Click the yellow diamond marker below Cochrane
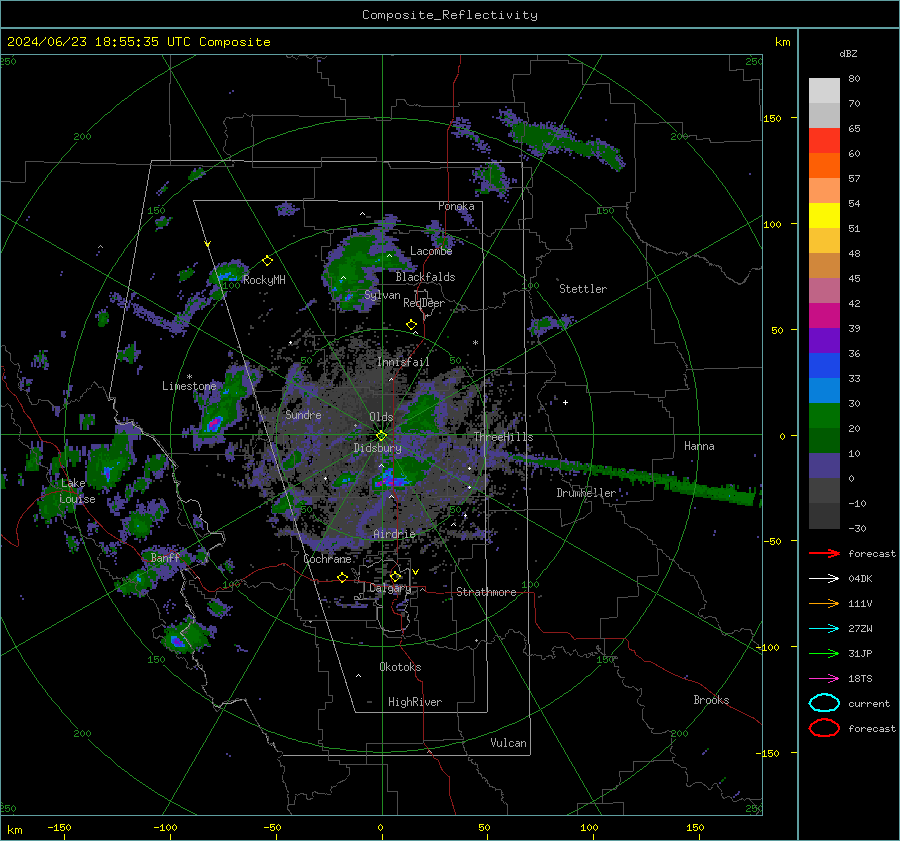Viewport: 900px width, 841px height. point(343,577)
